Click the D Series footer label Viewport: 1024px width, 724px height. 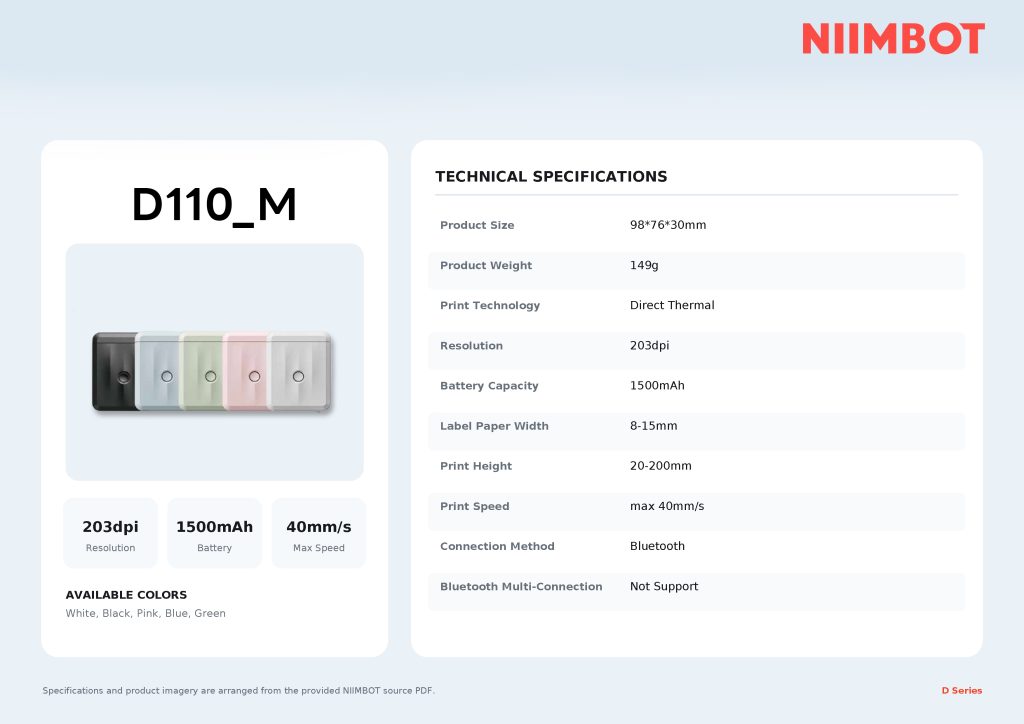click(x=961, y=691)
